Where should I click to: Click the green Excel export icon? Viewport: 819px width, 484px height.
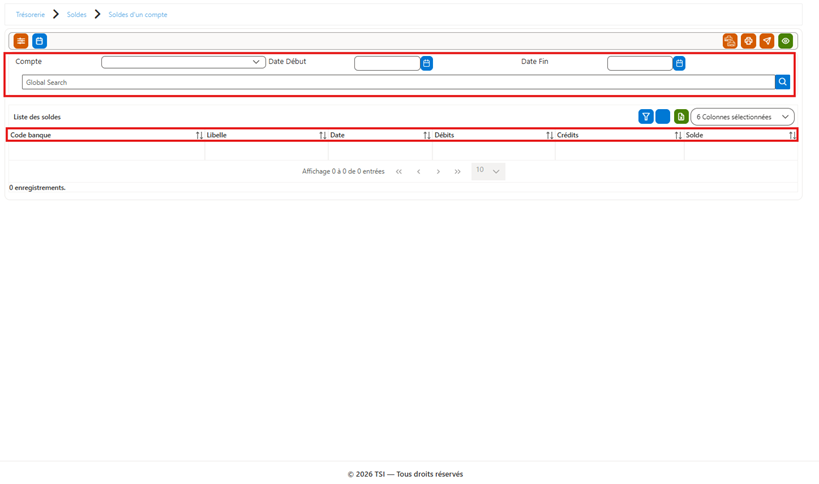coord(681,116)
